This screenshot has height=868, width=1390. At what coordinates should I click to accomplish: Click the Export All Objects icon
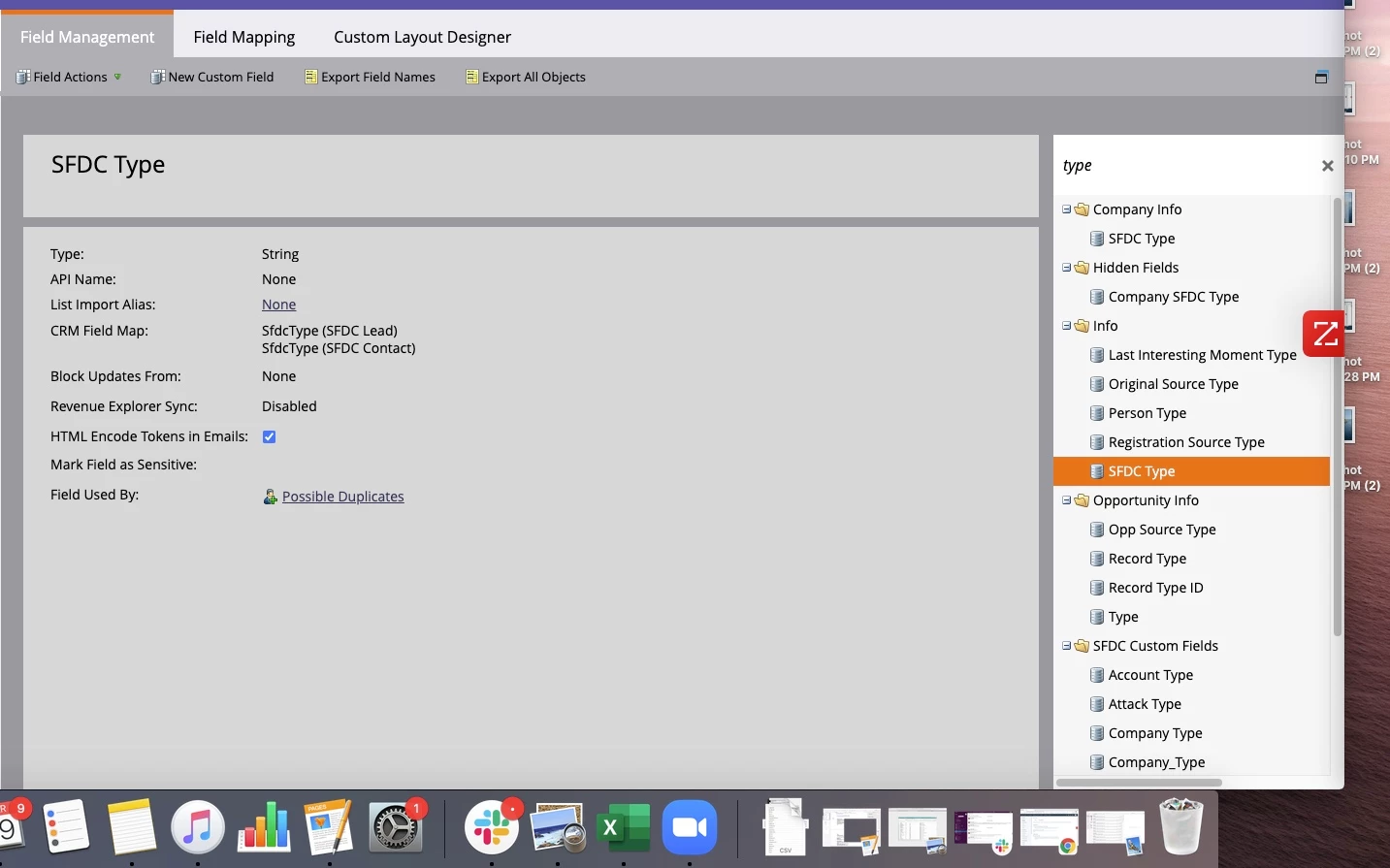click(x=472, y=77)
